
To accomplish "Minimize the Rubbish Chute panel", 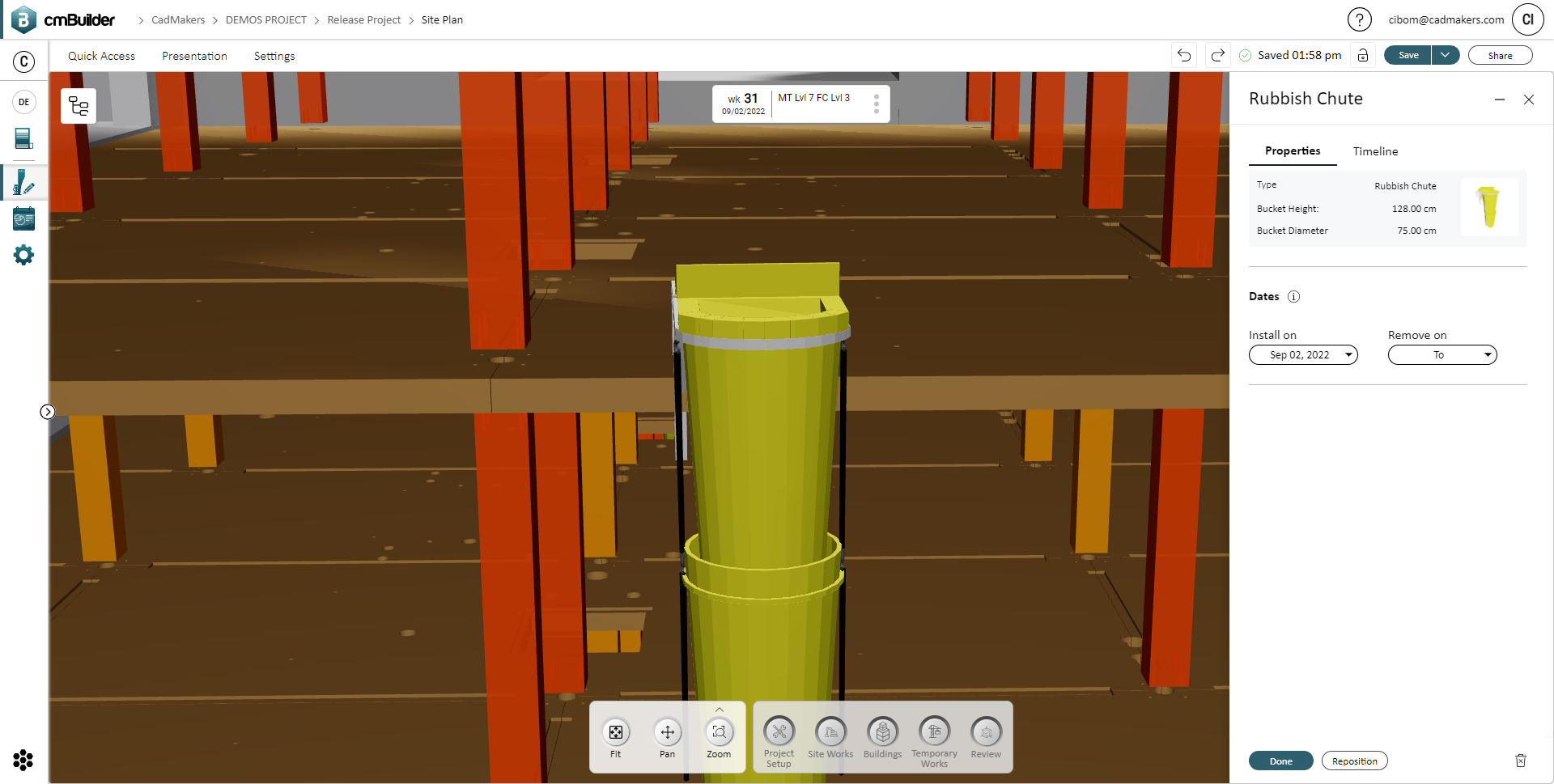I will pyautogui.click(x=1500, y=100).
